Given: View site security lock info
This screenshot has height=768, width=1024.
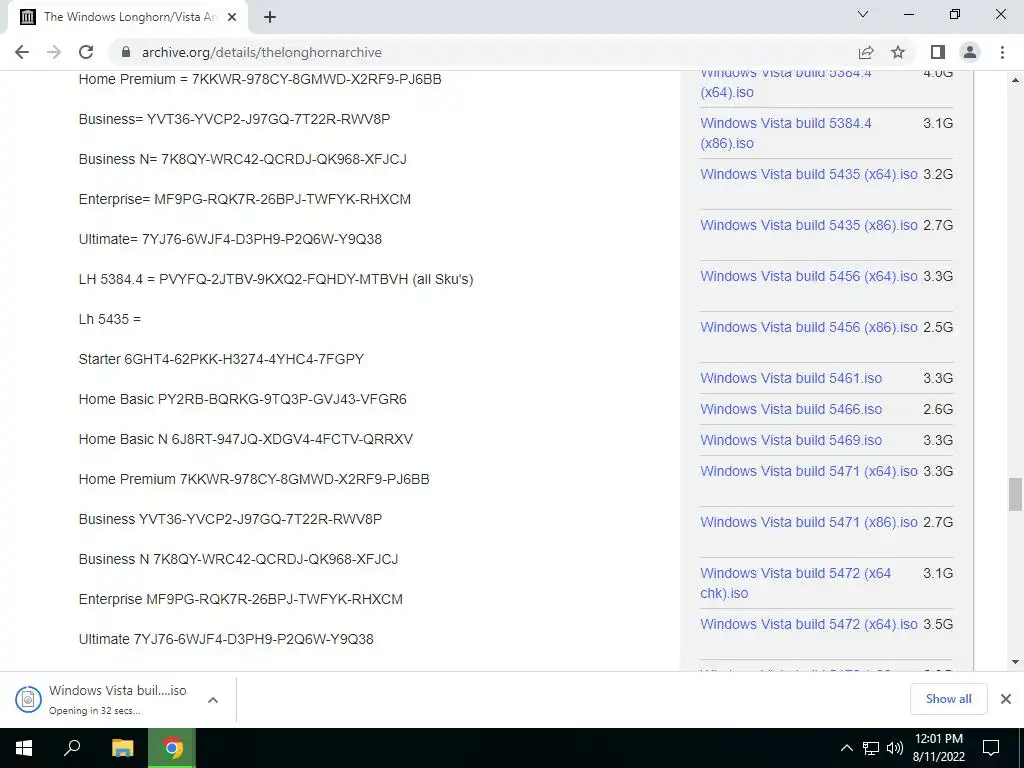Looking at the screenshot, I should (x=126, y=52).
